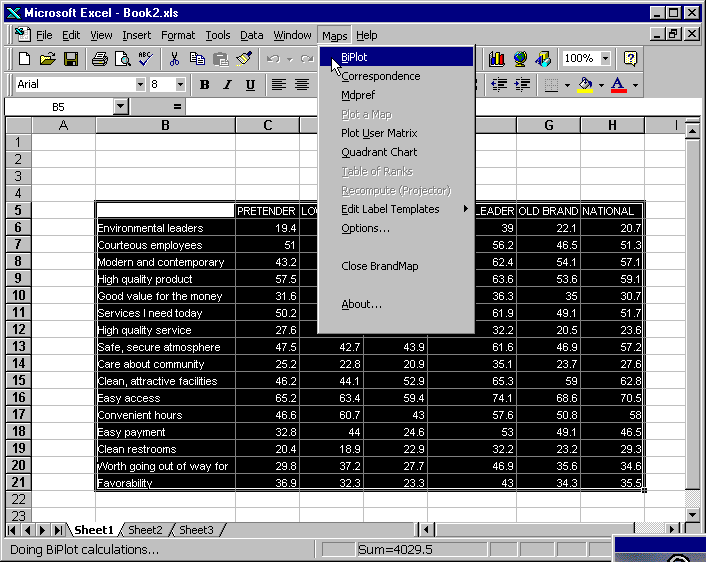The width and height of the screenshot is (706, 562).
Task: Expand the Edit Label Templates submenu
Action: tap(396, 209)
